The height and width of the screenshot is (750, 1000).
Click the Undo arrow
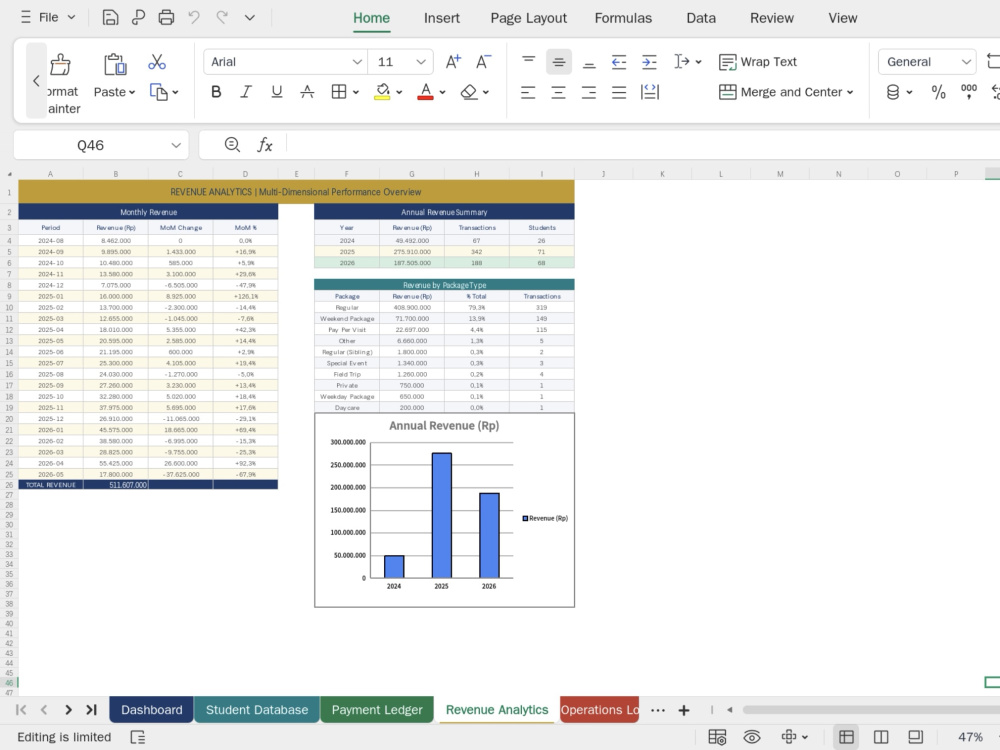[194, 17]
